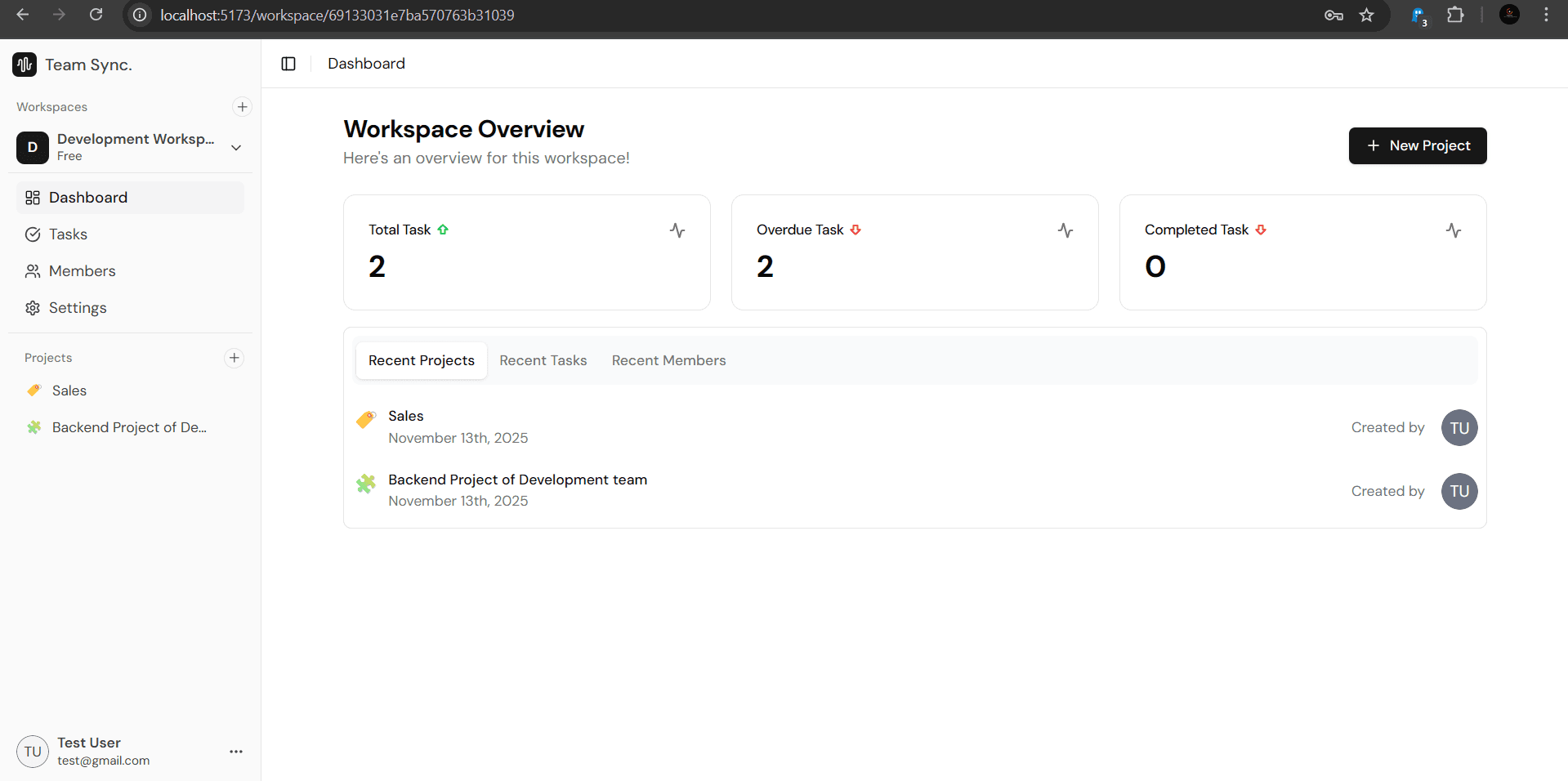
Task: Click the Dashboard grid icon
Action: tap(33, 198)
